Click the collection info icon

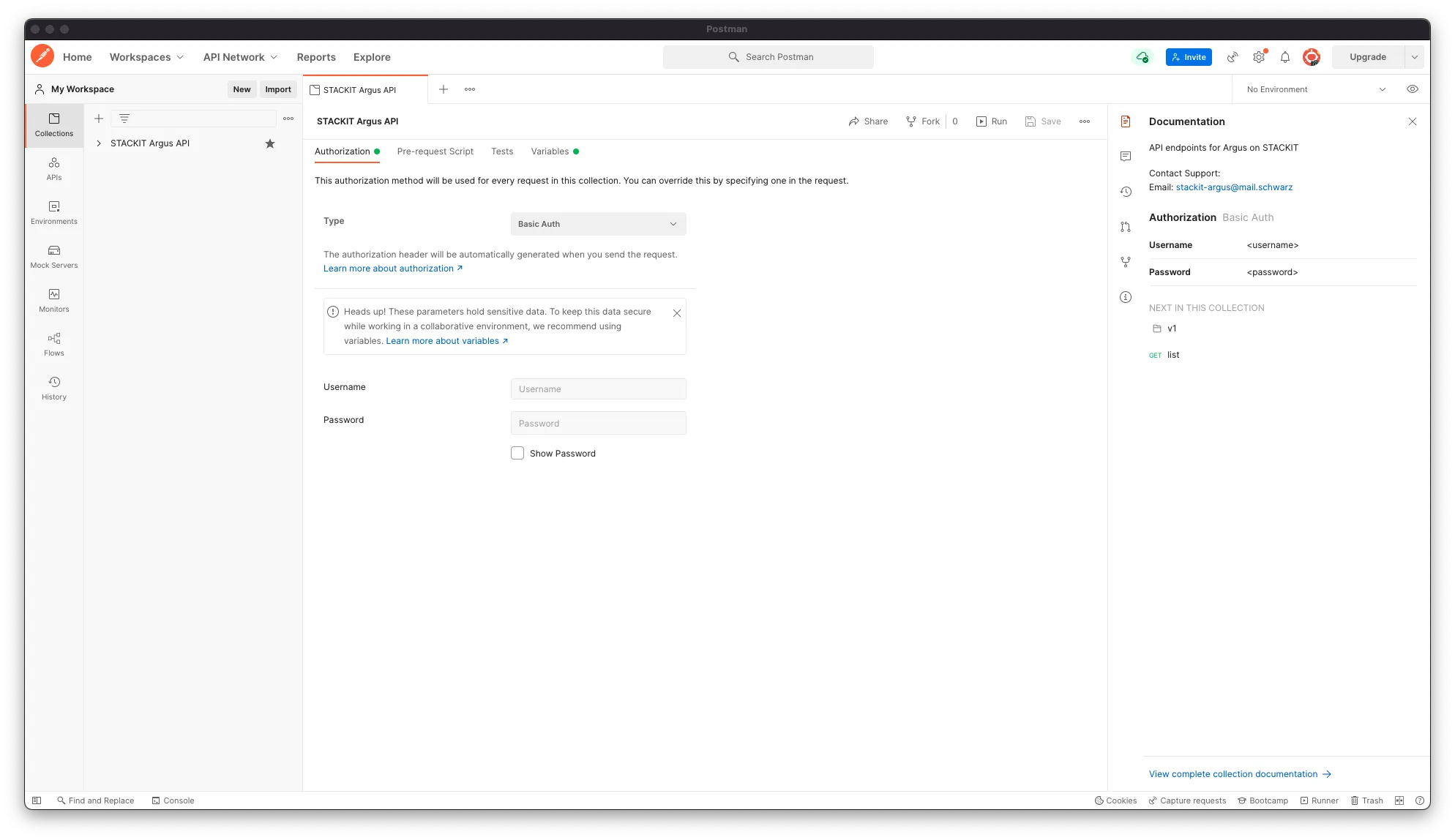click(1126, 297)
